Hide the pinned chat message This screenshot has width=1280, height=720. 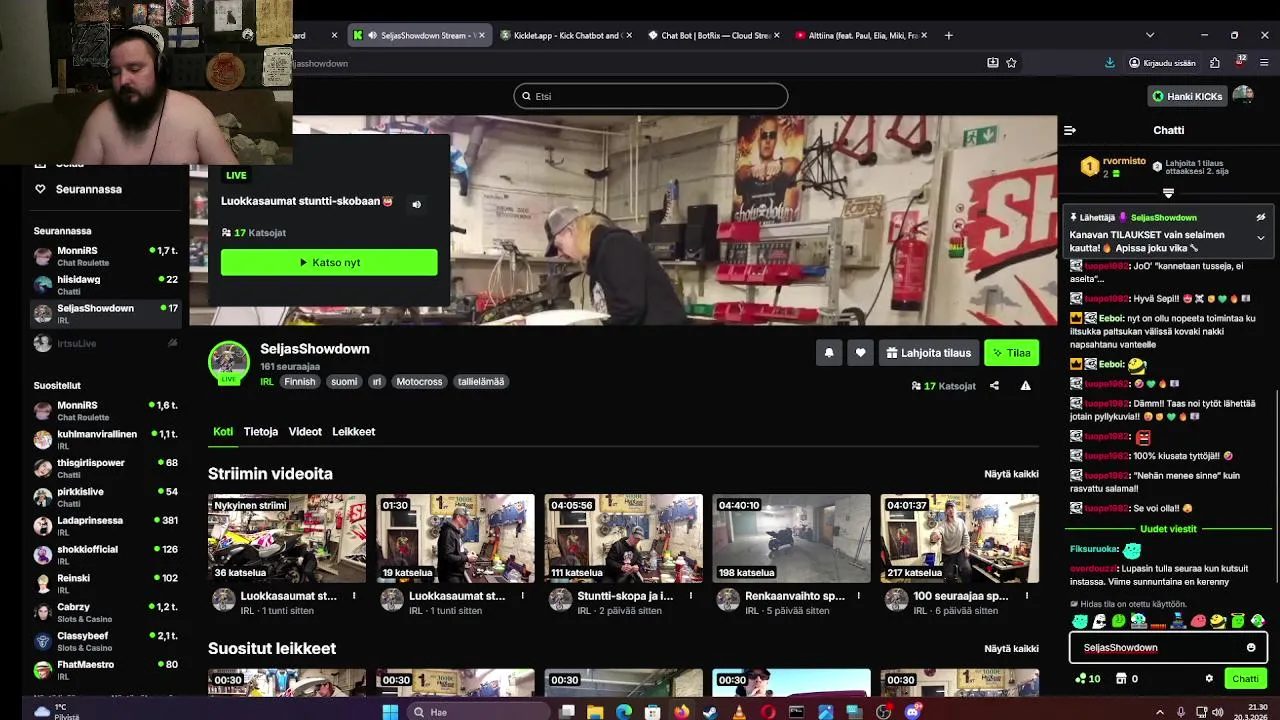click(x=1261, y=217)
